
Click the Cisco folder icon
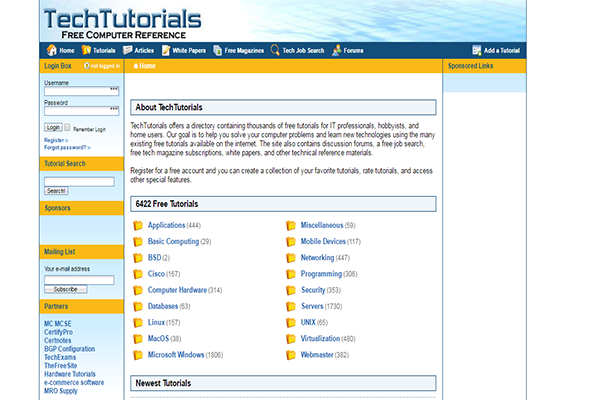(x=138, y=274)
